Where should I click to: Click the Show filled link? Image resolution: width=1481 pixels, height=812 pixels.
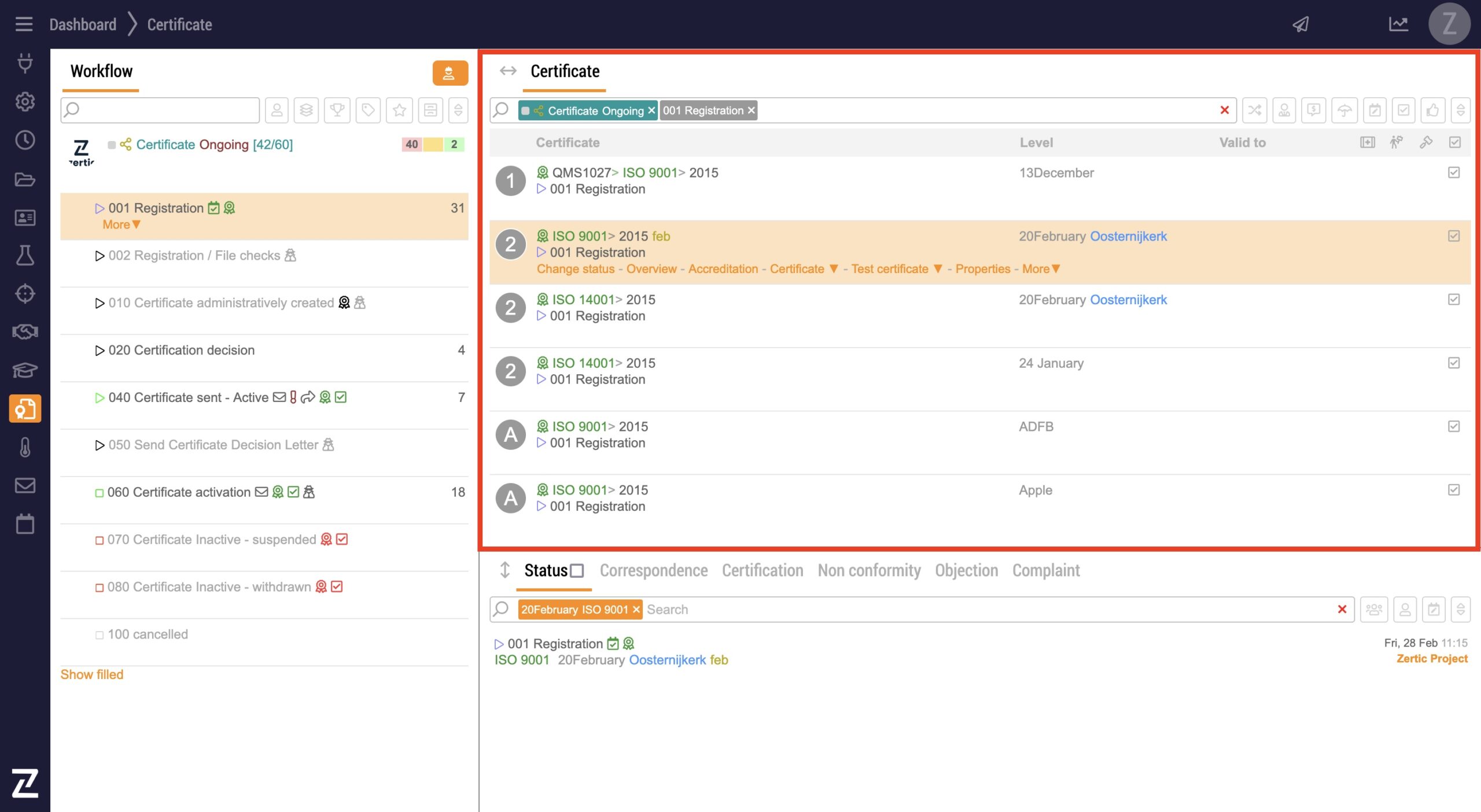coord(91,674)
